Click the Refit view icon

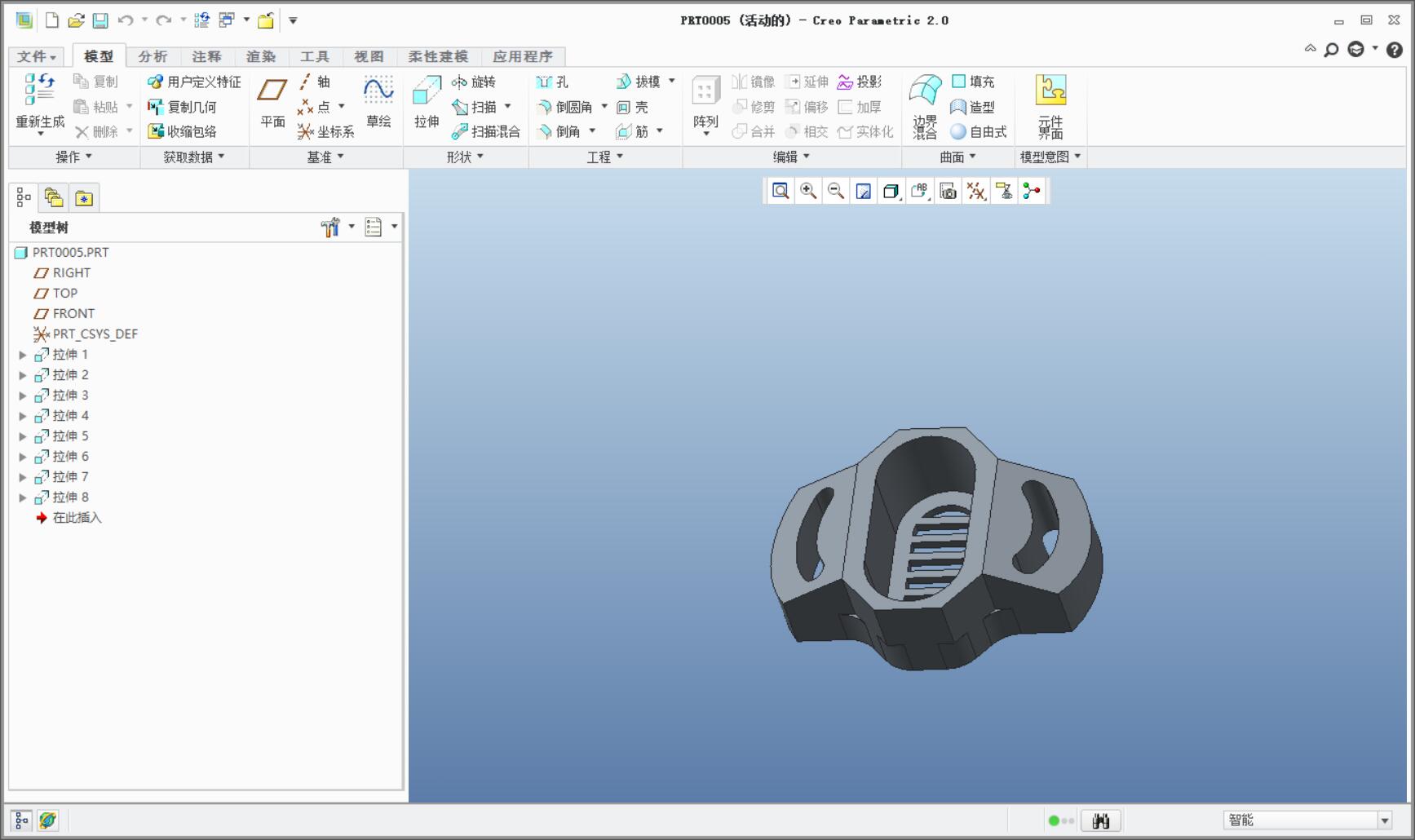tap(780, 191)
